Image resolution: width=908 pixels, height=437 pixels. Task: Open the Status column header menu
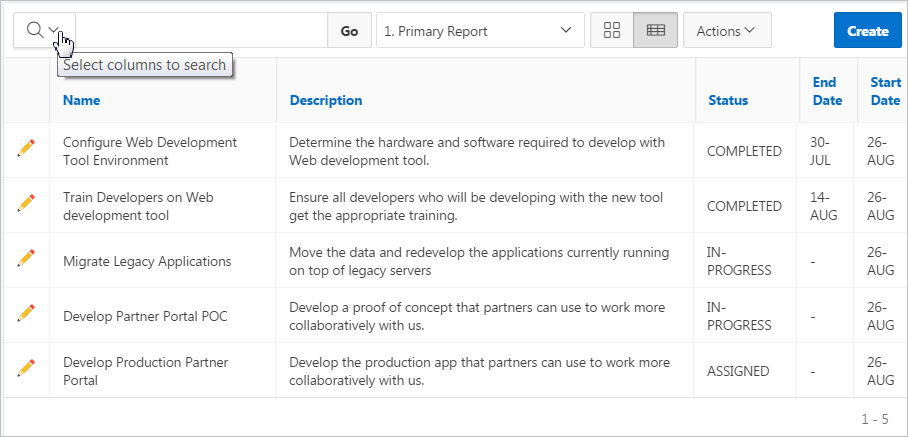728,100
